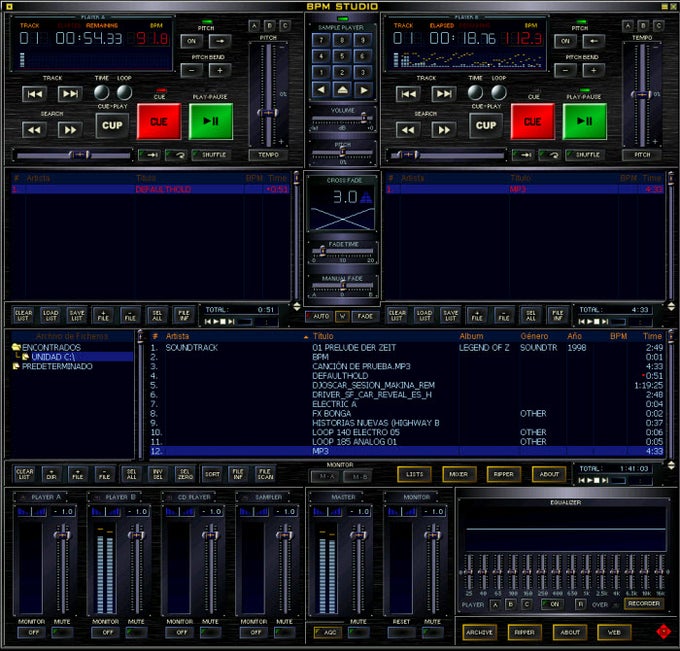
Task: Skip to previous track on Player A
Action: [35, 94]
